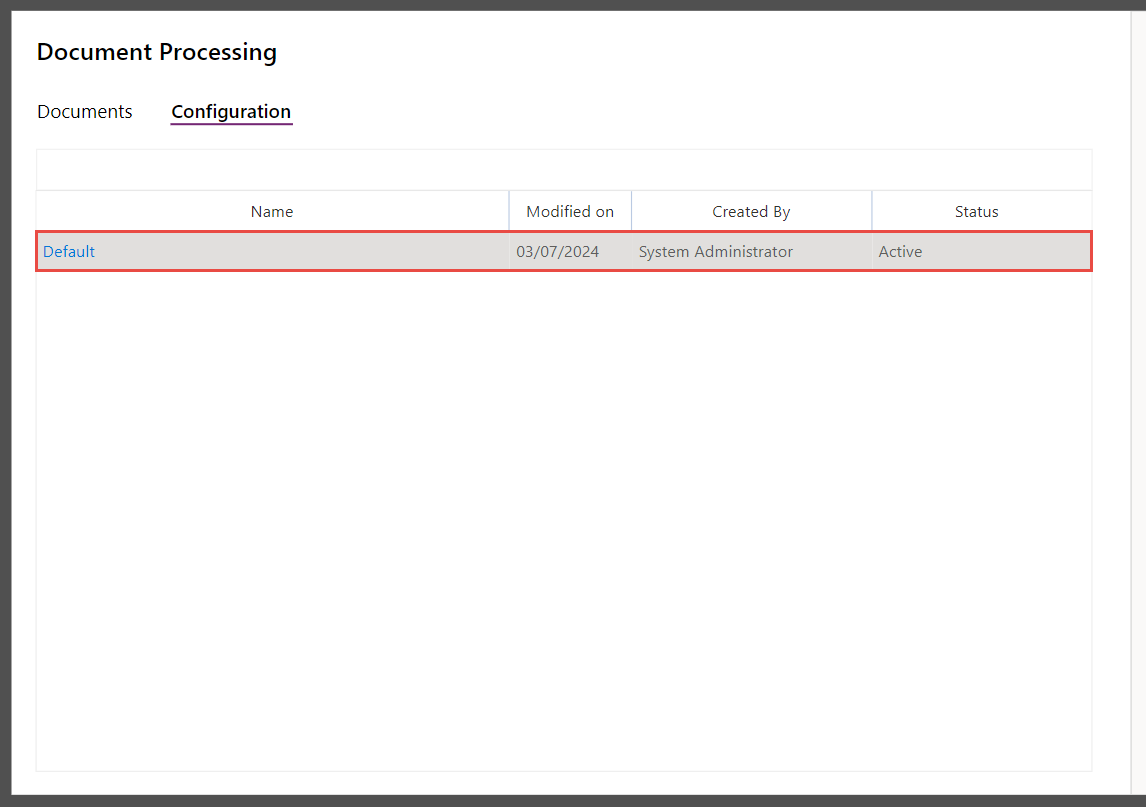Select the Configuration tab

[231, 112]
